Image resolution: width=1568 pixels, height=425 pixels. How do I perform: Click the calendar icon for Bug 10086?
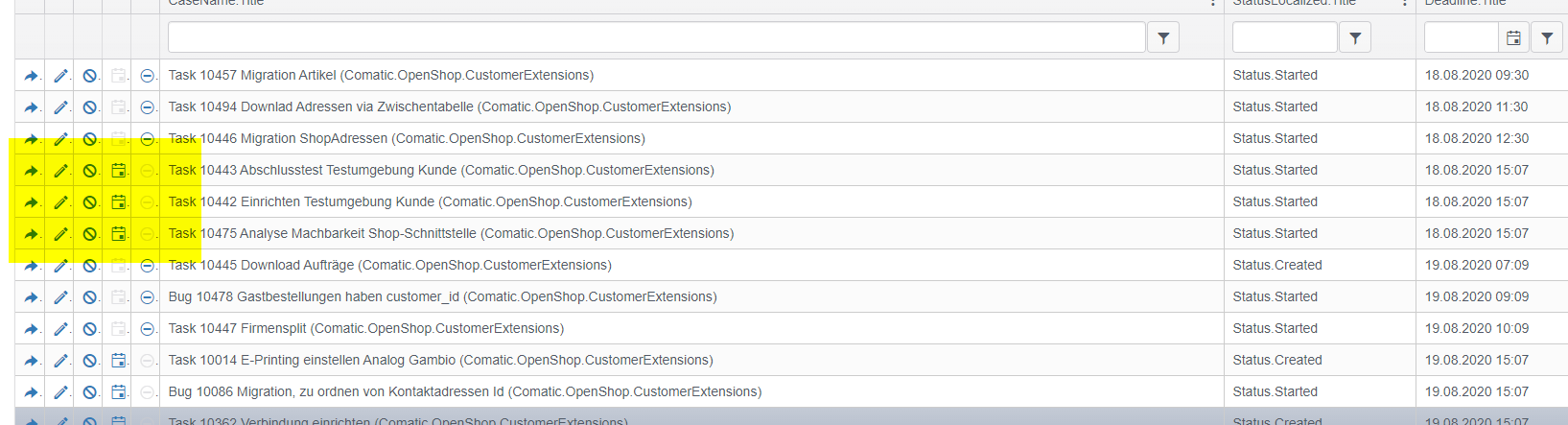[x=119, y=392]
